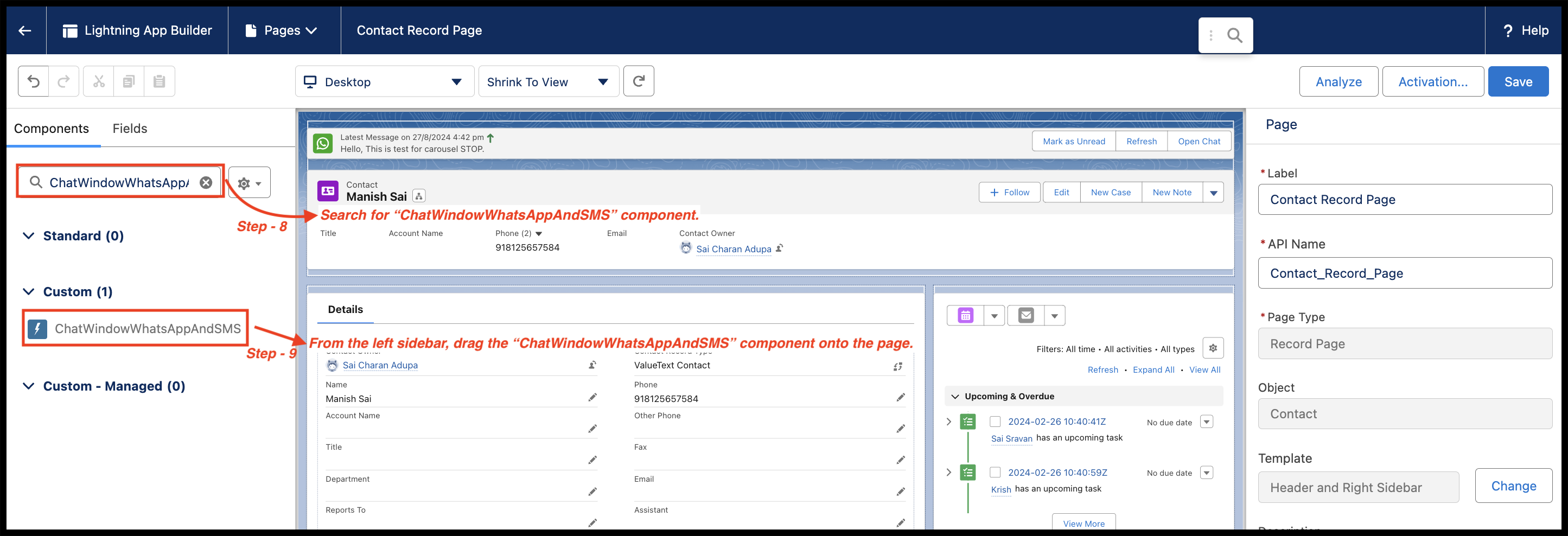Screen dimensions: 1568x536
Task: Paste the copied component
Action: (160, 81)
